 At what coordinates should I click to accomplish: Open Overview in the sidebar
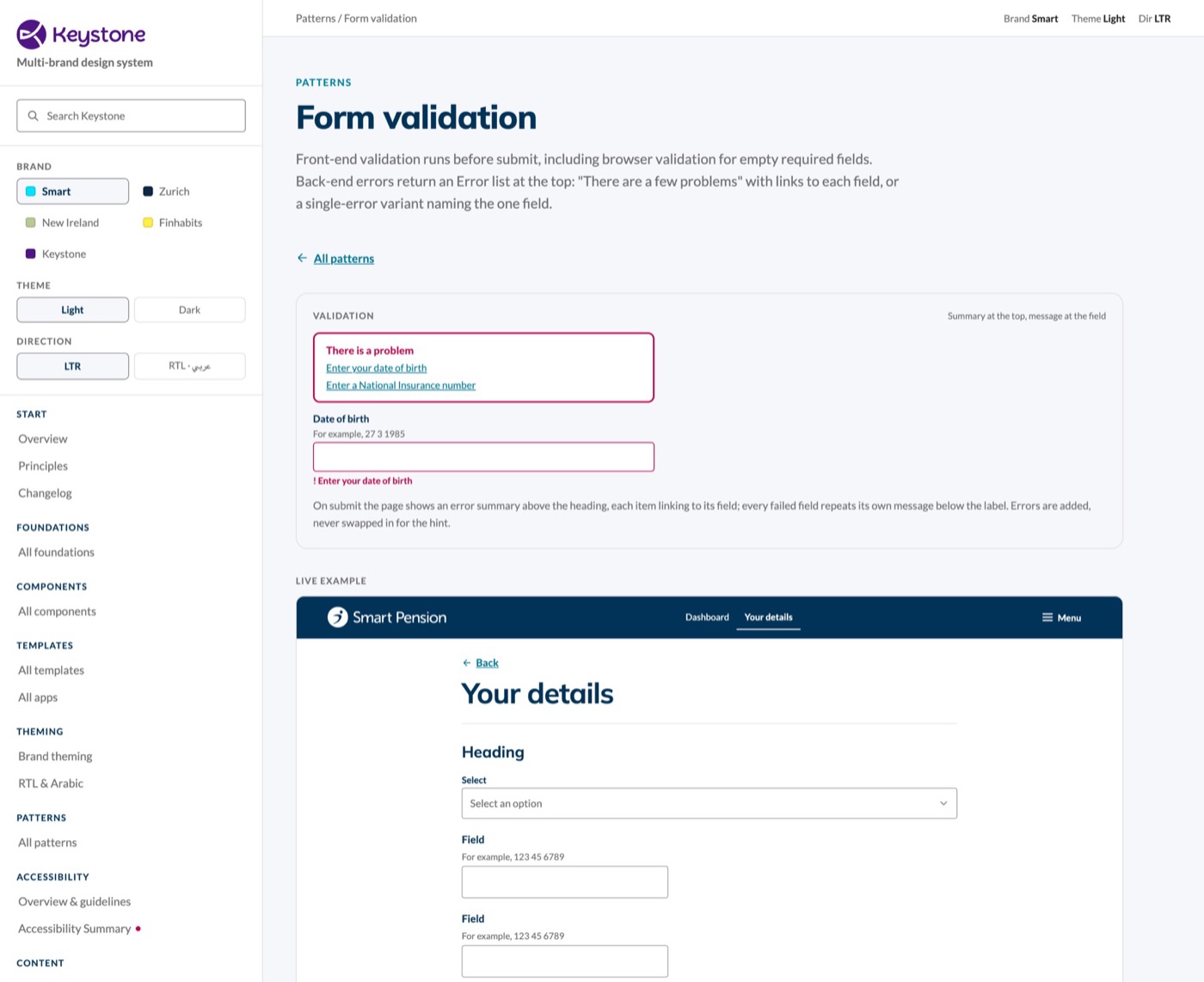[43, 439]
